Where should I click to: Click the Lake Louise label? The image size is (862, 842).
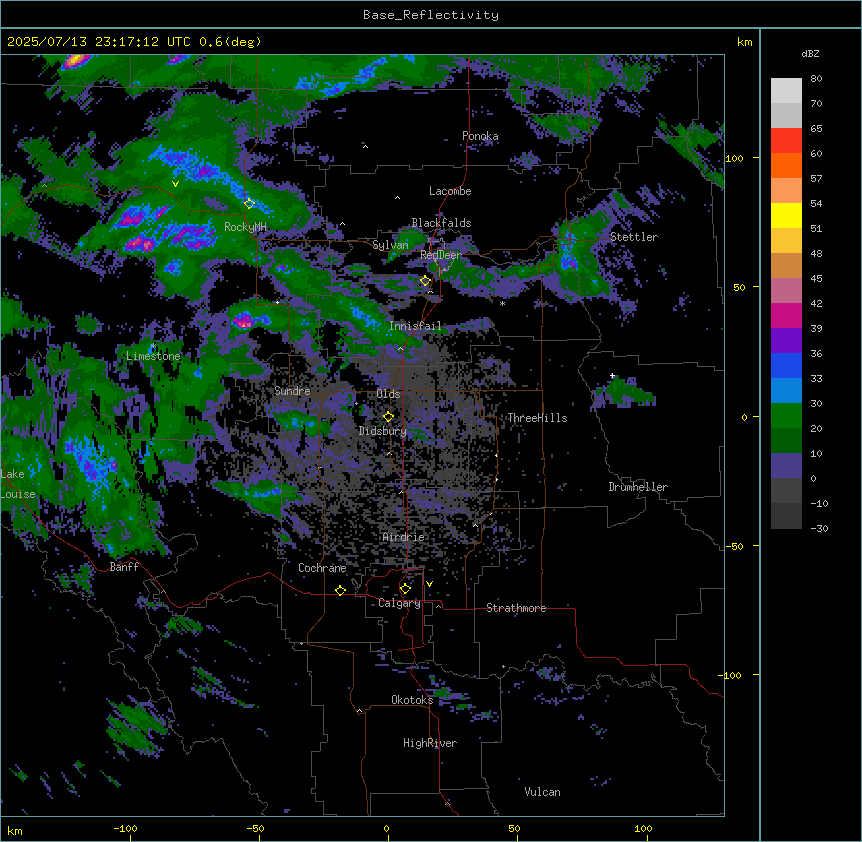(x=18, y=484)
